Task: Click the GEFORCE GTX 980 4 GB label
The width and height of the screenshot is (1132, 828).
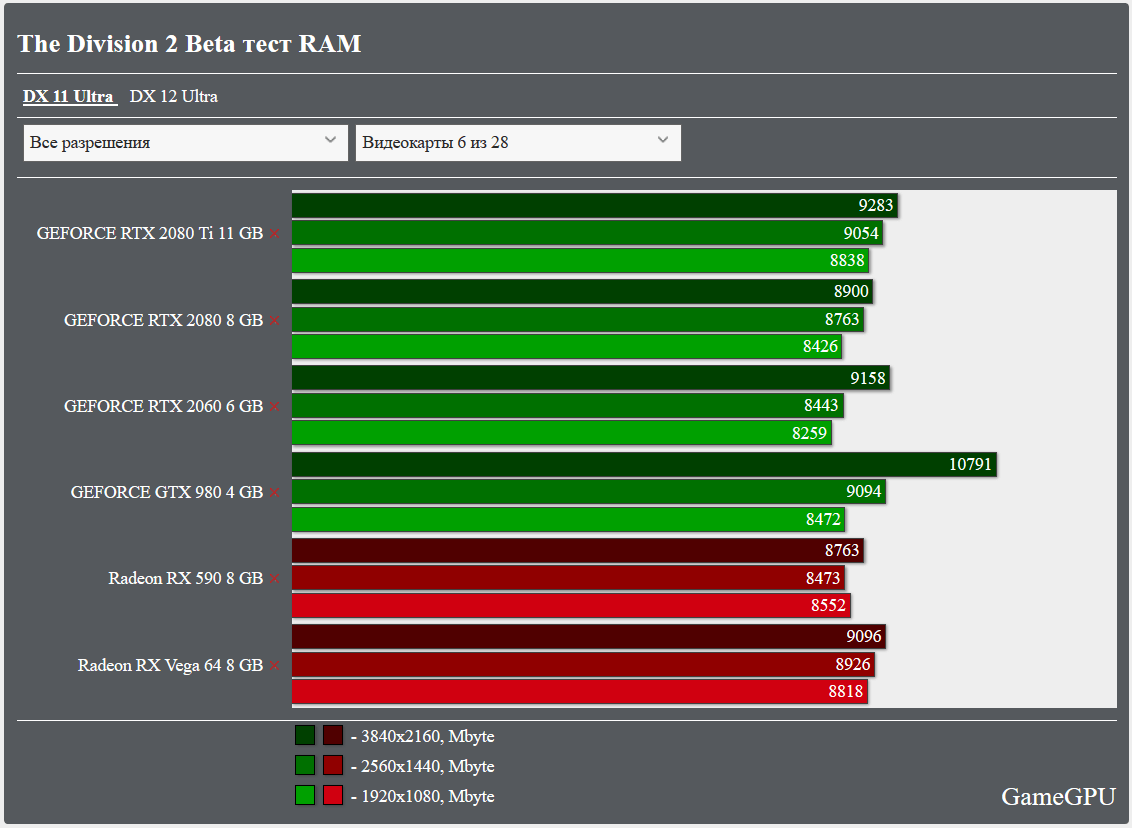Action: click(x=167, y=492)
